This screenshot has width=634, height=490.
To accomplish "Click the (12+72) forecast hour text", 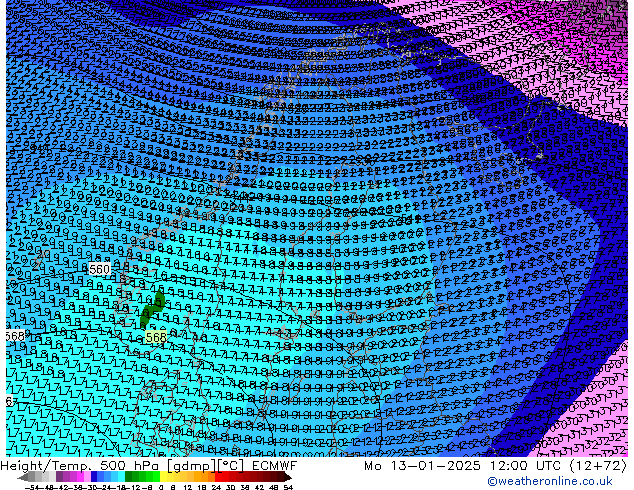I will pos(598,466).
